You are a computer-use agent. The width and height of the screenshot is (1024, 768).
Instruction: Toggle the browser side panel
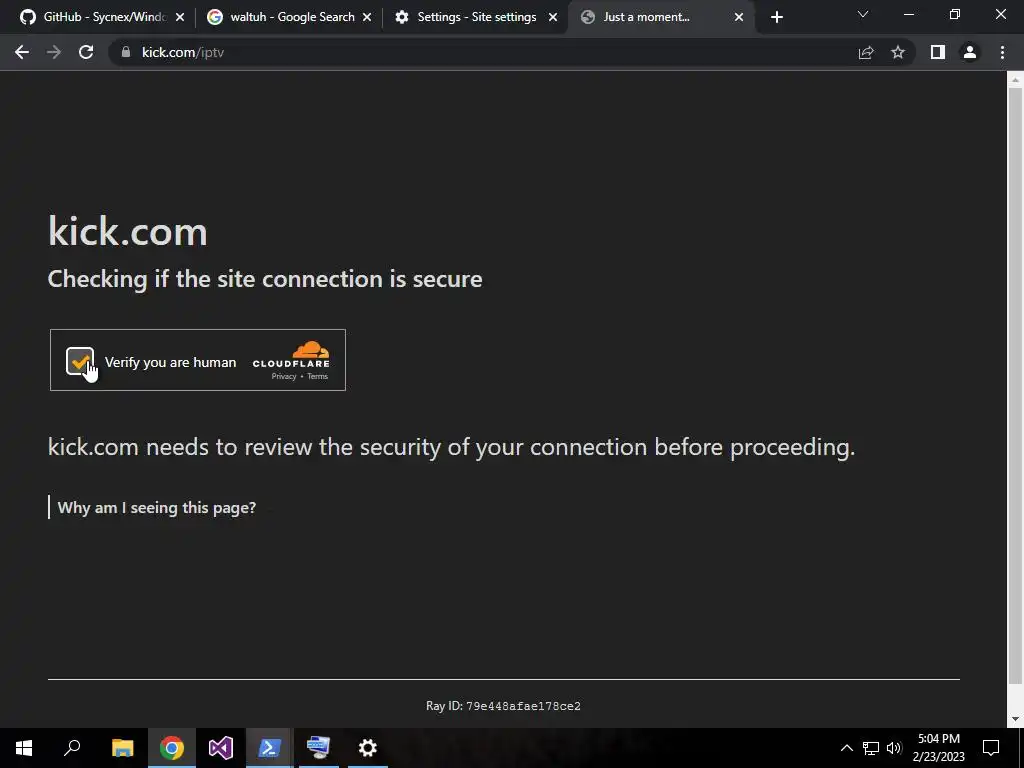pos(938,52)
